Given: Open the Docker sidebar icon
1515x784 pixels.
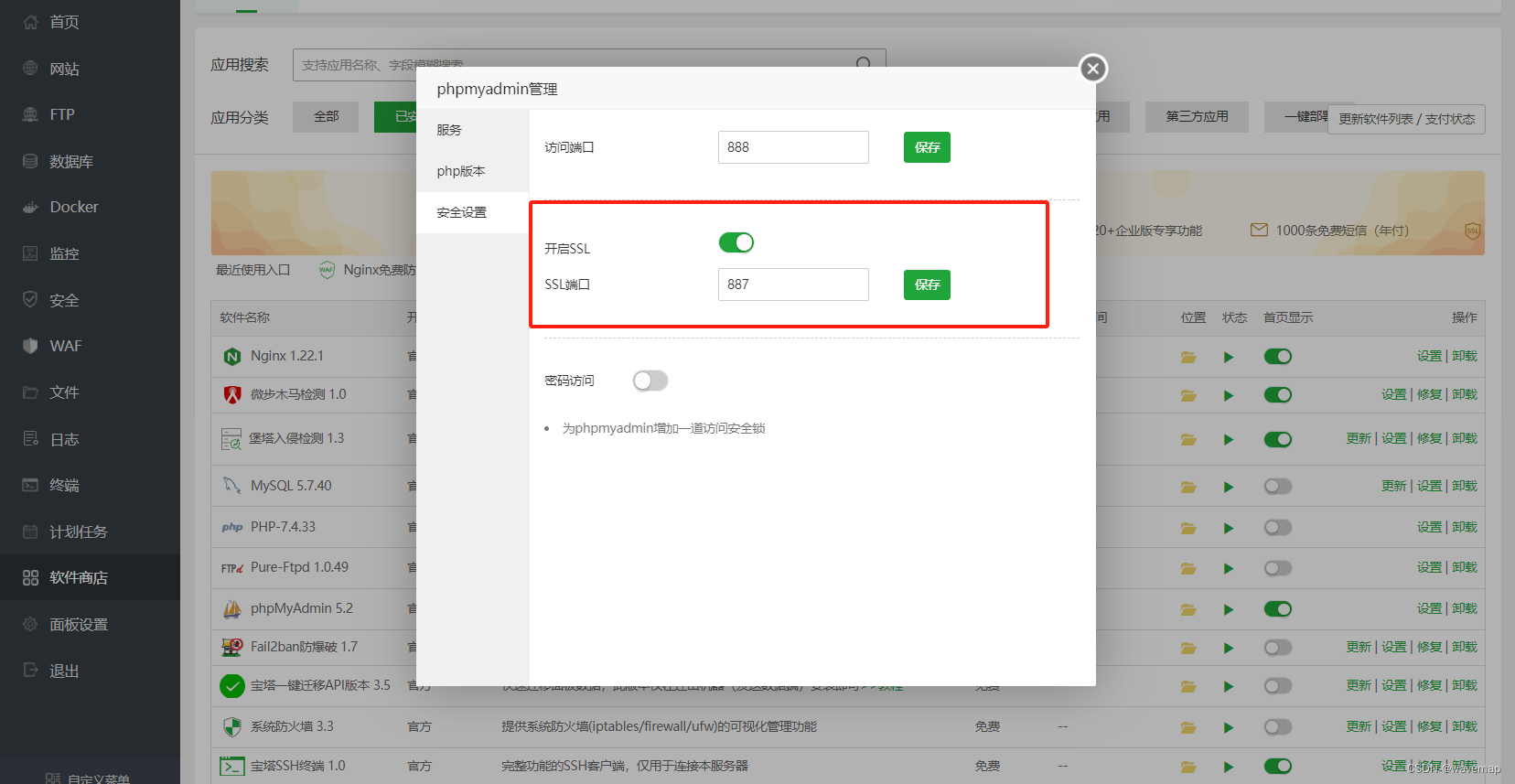Looking at the screenshot, I should pyautogui.click(x=30, y=208).
